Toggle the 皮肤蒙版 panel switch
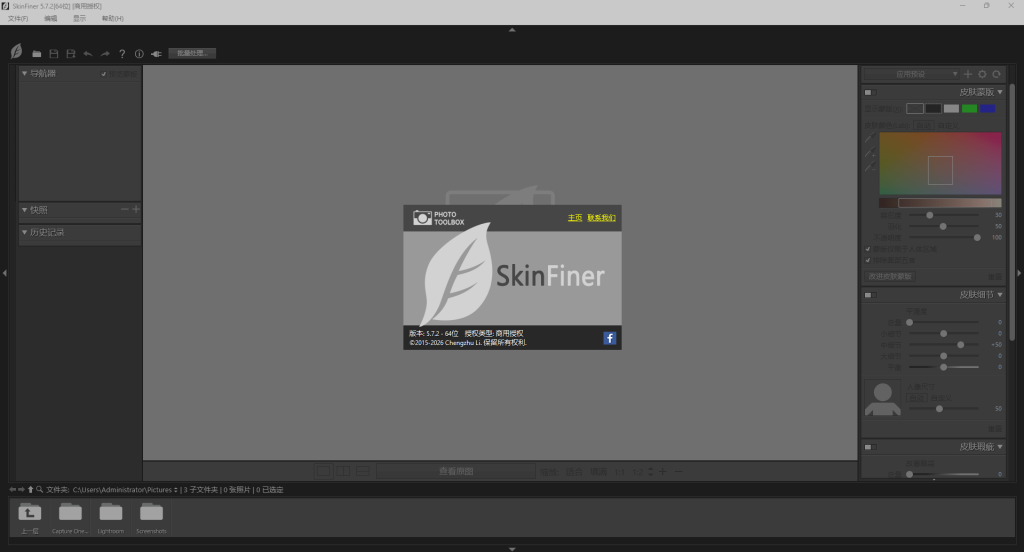The height and width of the screenshot is (552, 1024). [x=870, y=92]
